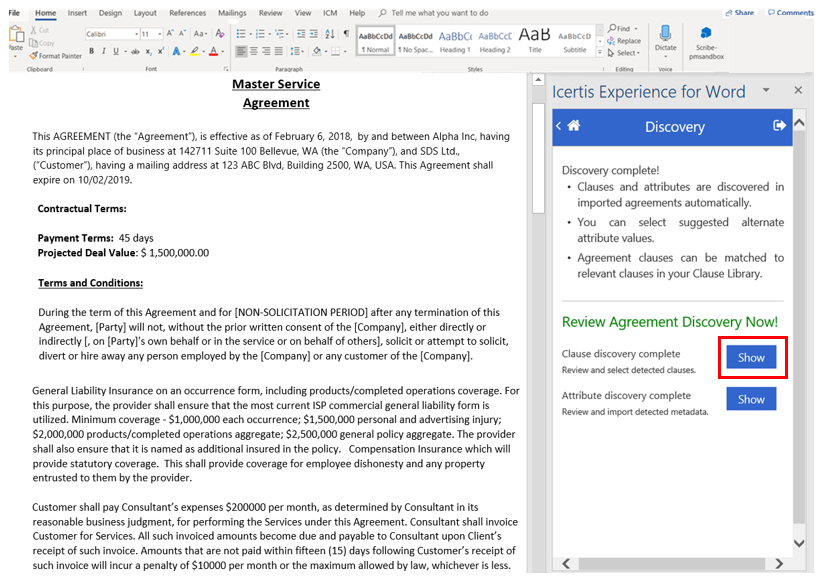The height and width of the screenshot is (576, 818).
Task: Open the ICM ribbon tab
Action: coord(330,13)
